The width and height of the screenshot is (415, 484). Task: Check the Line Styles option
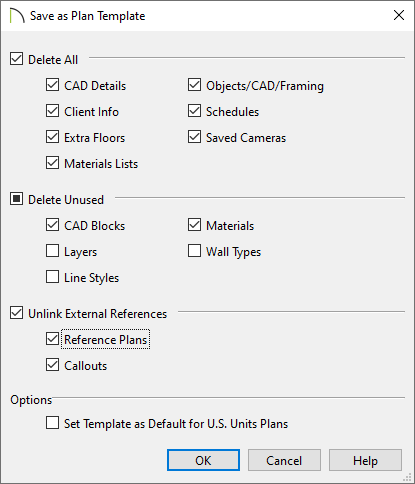53,277
